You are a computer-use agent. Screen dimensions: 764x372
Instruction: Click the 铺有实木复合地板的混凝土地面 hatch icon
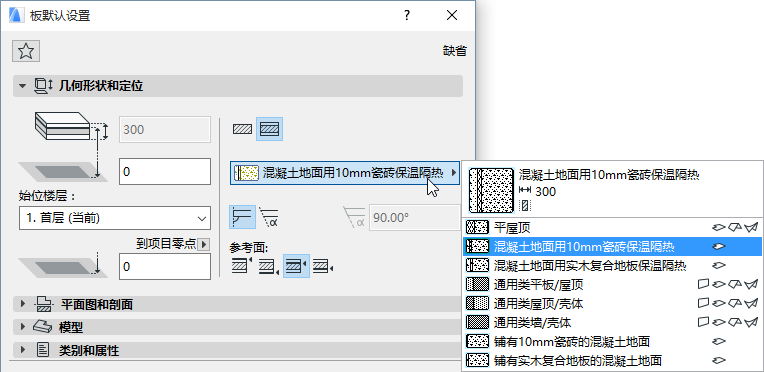pos(478,360)
